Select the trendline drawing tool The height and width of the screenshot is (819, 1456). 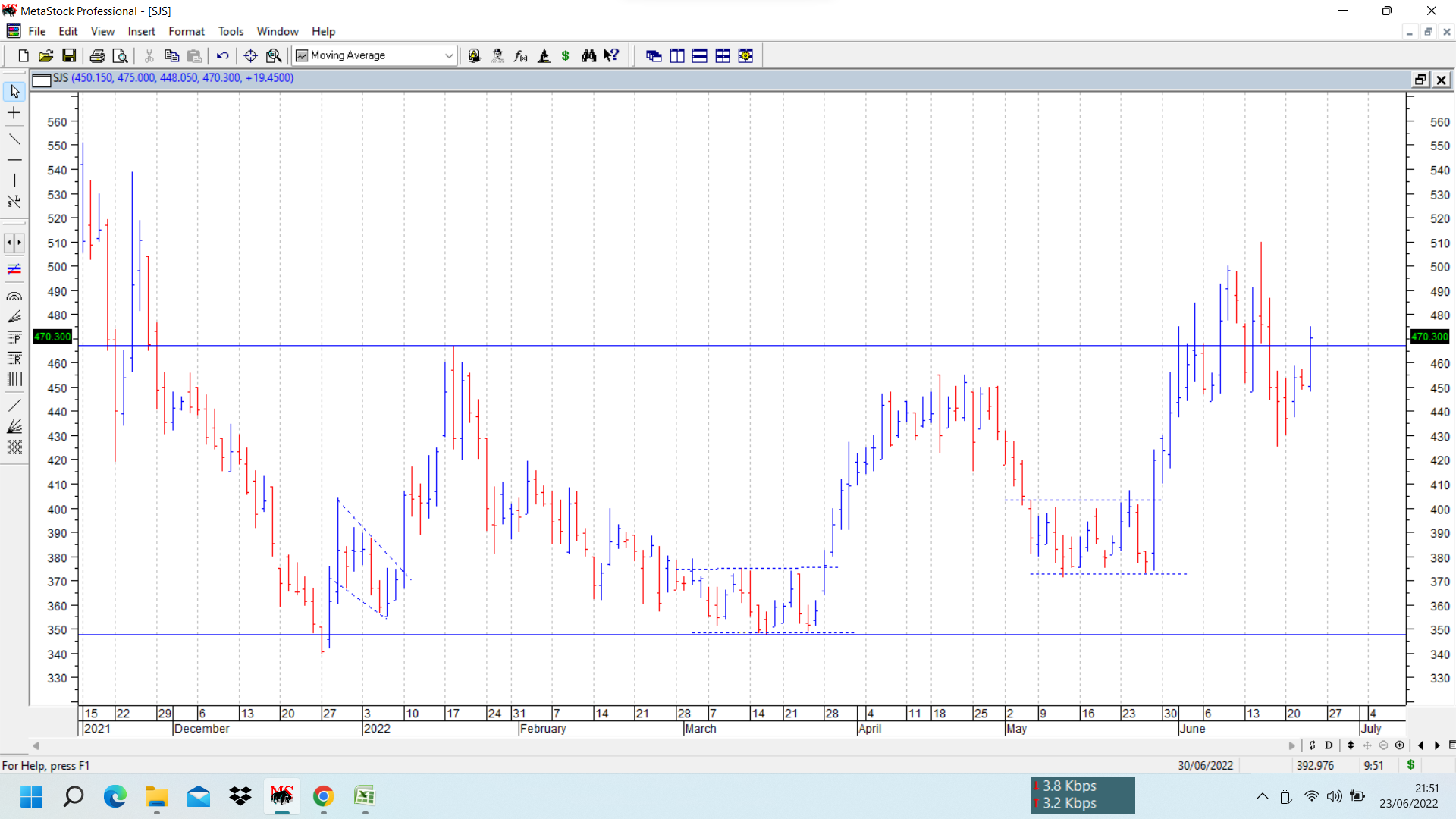pyautogui.click(x=14, y=139)
